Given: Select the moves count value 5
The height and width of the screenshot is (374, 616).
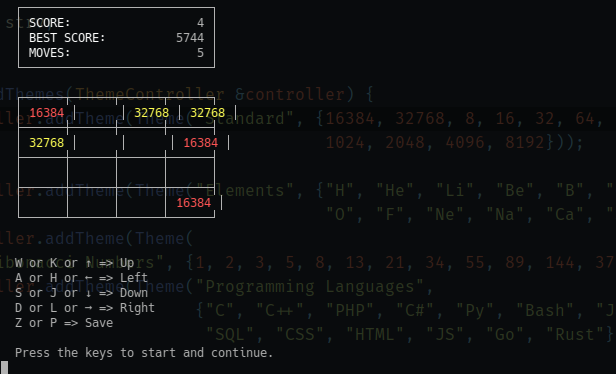Looking at the screenshot, I should pyautogui.click(x=200, y=53).
